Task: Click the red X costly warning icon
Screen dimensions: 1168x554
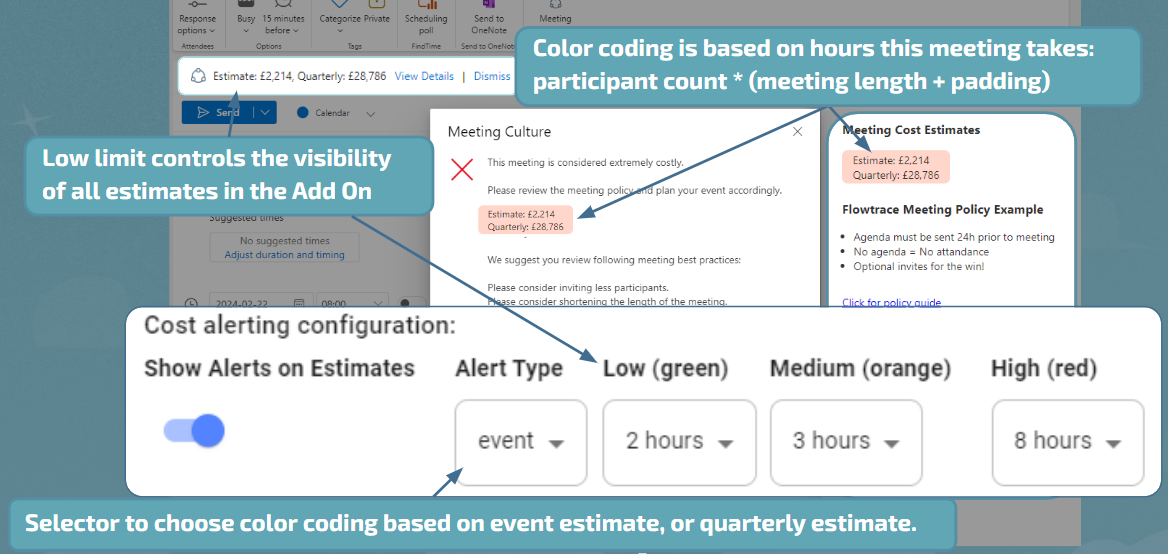Action: point(463,169)
